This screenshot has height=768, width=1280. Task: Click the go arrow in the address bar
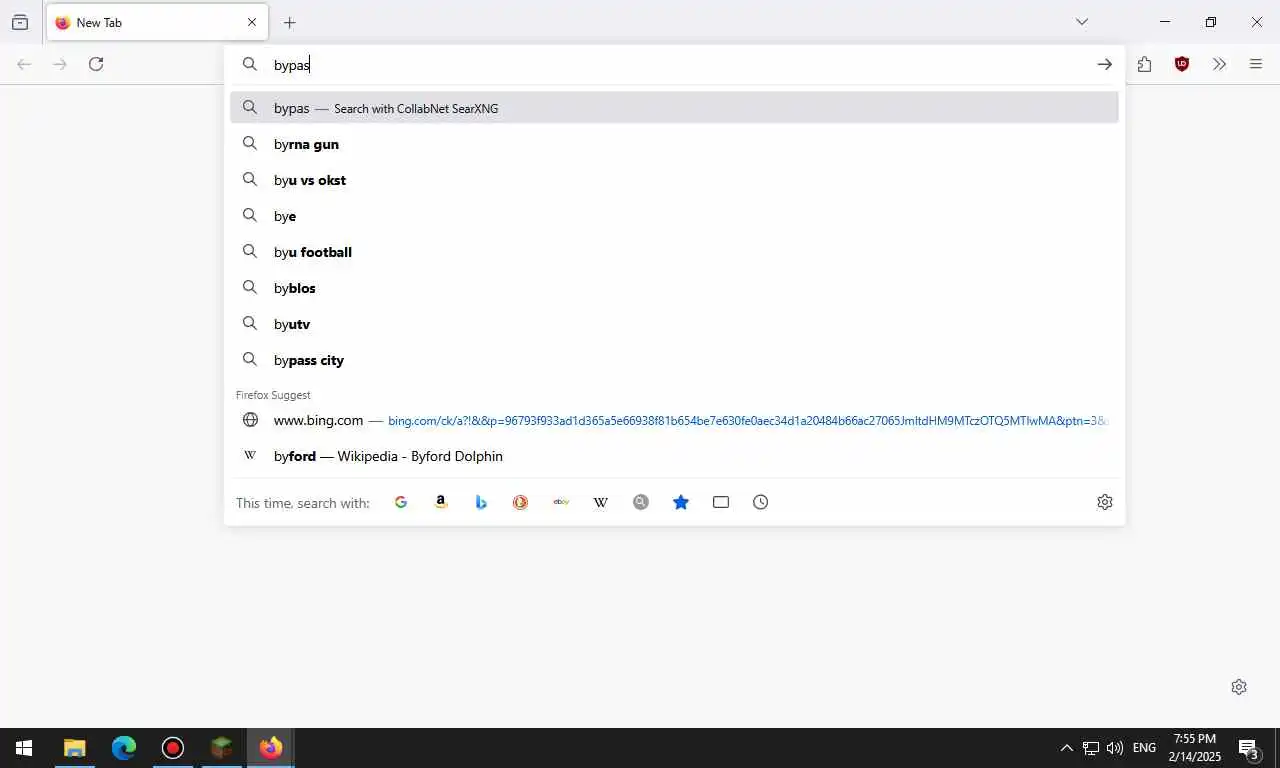pyautogui.click(x=1105, y=64)
